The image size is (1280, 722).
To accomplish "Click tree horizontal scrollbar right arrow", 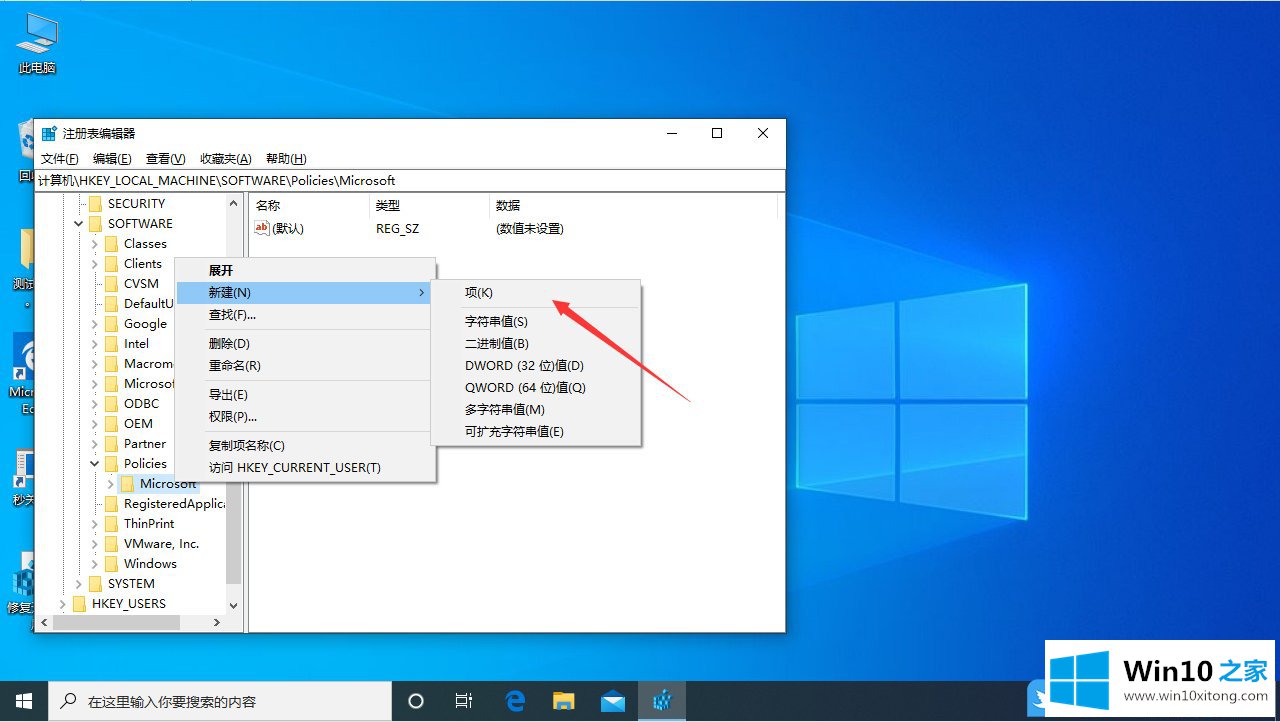I will (x=217, y=622).
